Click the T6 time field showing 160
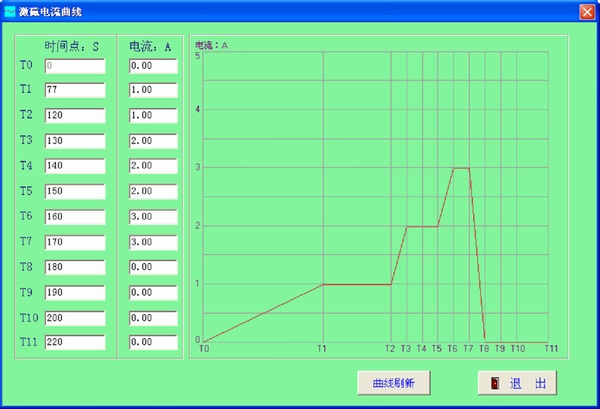 [x=74, y=216]
